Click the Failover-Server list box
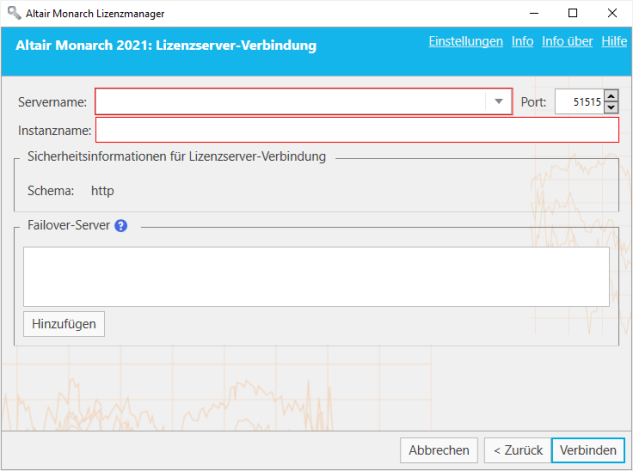Screen dimensions: 633x471 tap(316, 277)
